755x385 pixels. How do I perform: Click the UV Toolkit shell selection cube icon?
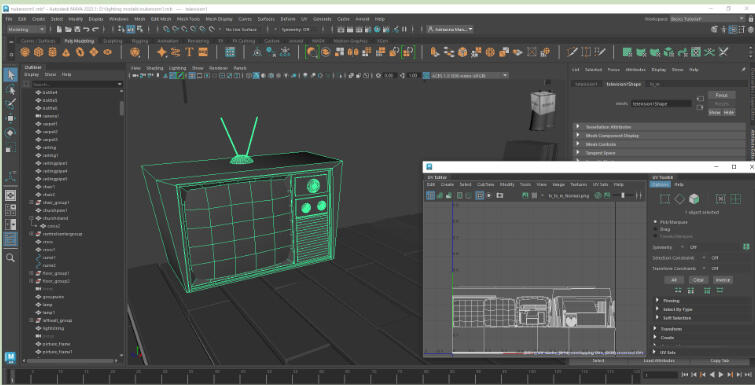point(693,199)
